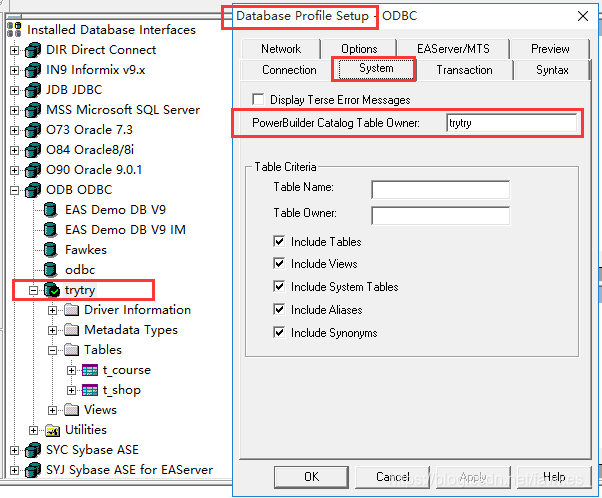Viewport: 602px width, 498px height.
Task: Switch to the Preview tab
Action: click(550, 49)
